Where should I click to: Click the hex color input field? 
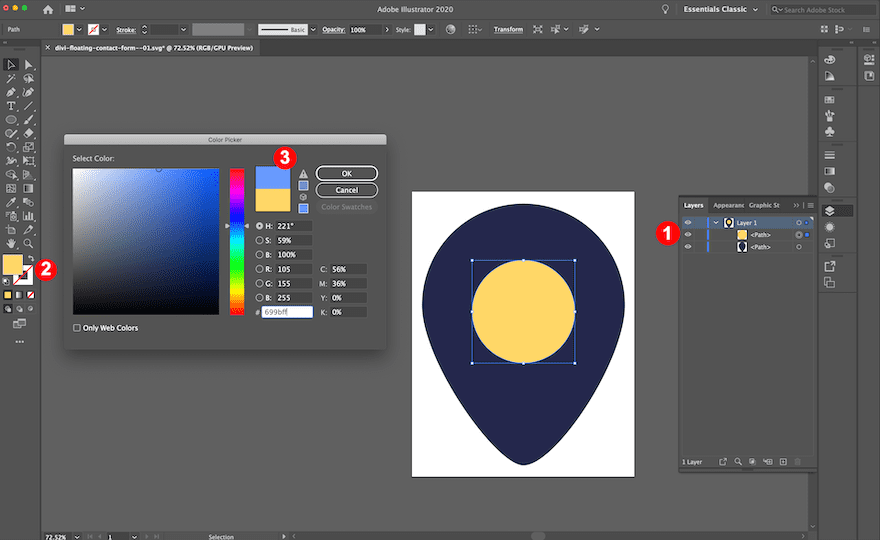point(287,312)
